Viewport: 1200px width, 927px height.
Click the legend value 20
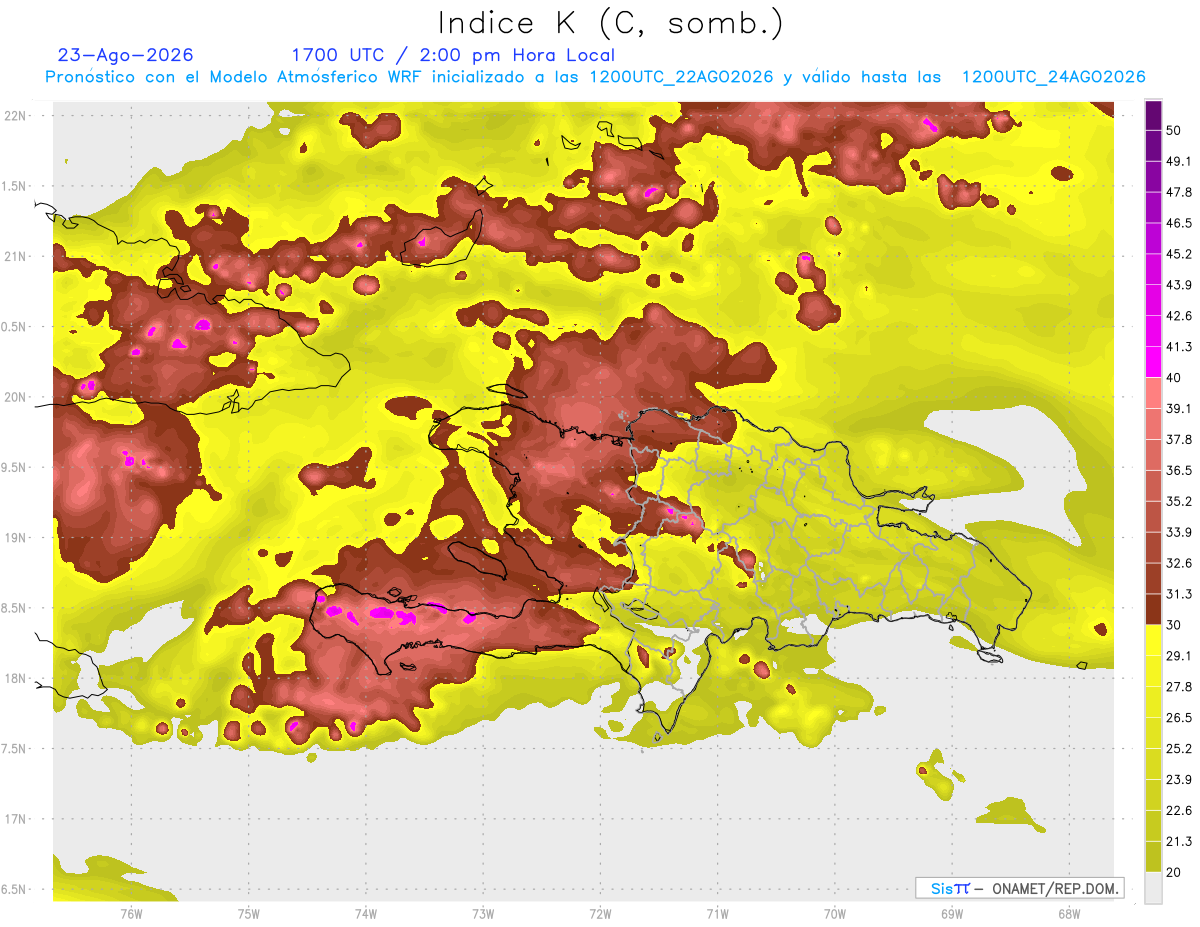pyautogui.click(x=1174, y=872)
